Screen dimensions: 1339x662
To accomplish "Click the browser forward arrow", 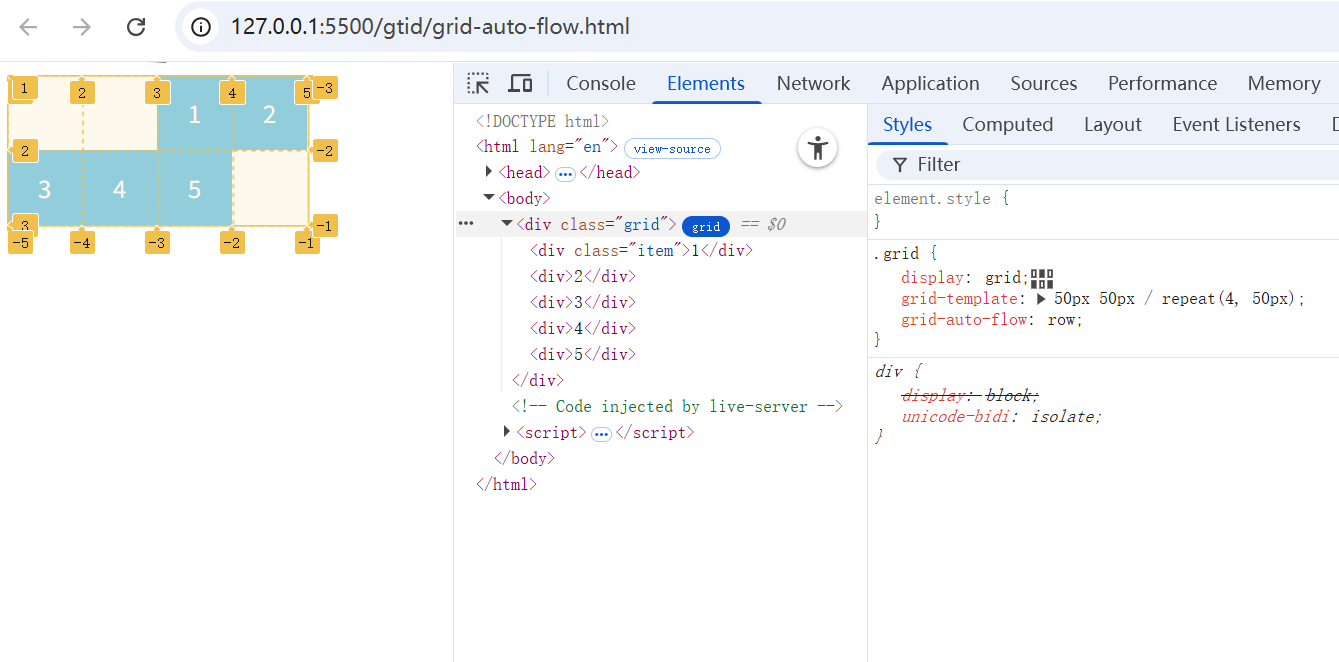I will tap(82, 27).
